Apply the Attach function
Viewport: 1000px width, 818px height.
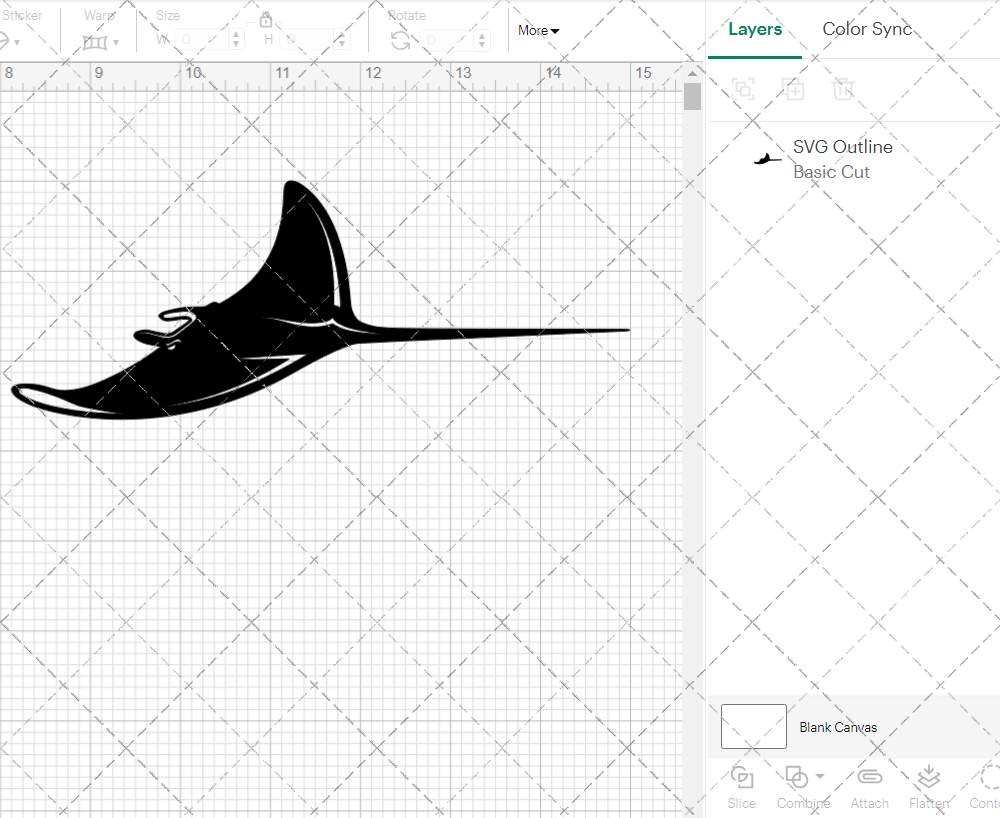pyautogui.click(x=869, y=788)
